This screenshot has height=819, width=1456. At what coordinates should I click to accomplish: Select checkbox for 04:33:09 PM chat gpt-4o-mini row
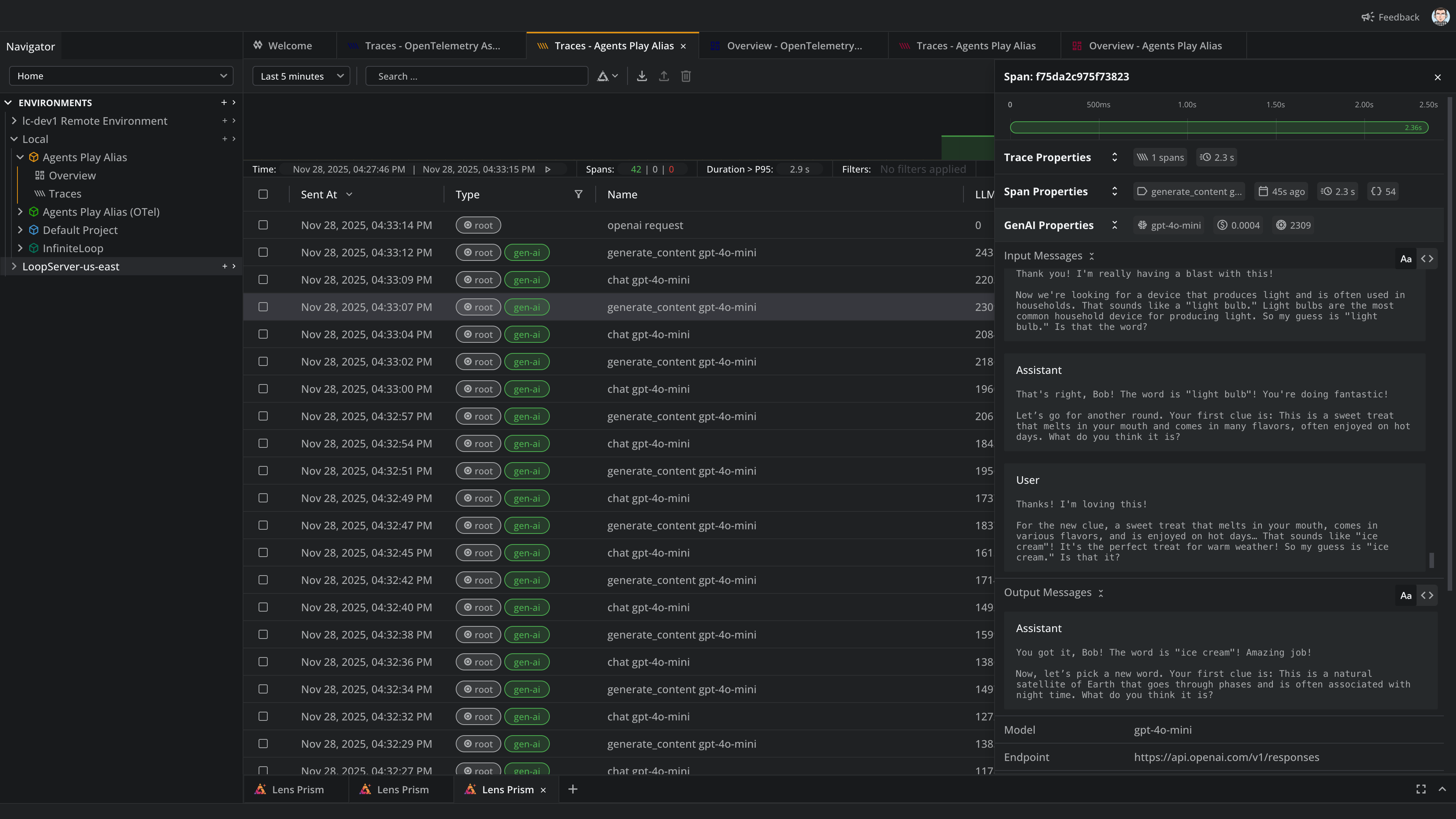pos(263,280)
